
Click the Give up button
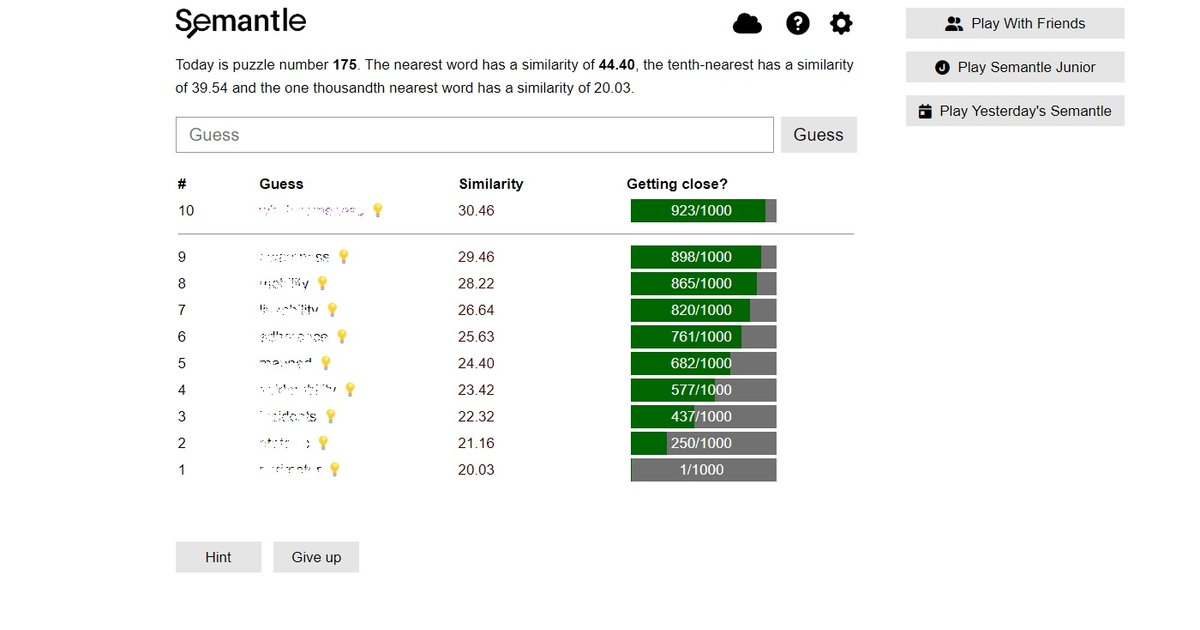coord(316,557)
